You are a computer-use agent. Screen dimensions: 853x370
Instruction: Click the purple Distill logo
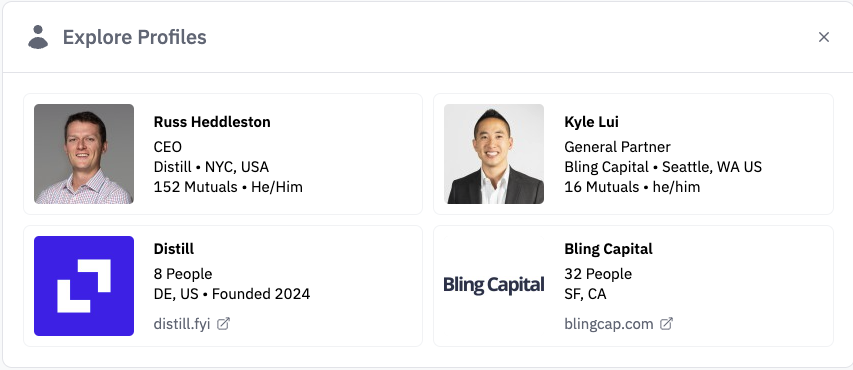[84, 286]
